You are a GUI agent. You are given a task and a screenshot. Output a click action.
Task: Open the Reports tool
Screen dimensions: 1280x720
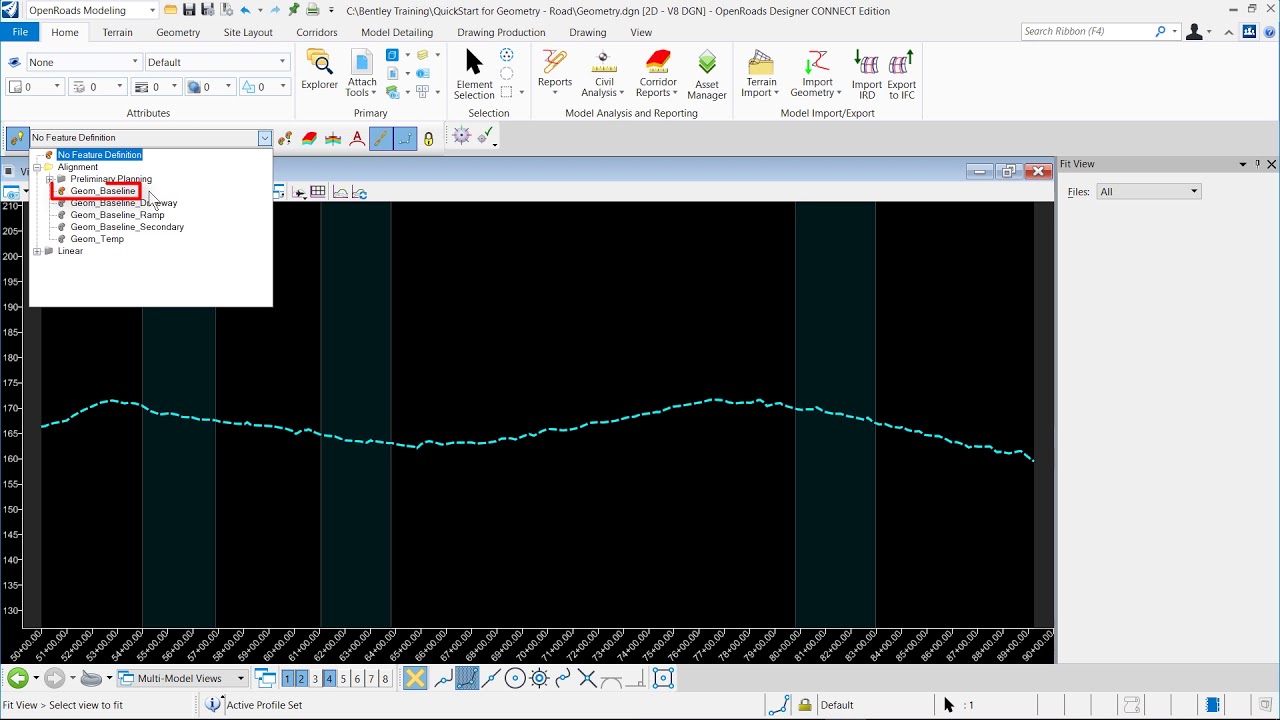[x=554, y=72]
